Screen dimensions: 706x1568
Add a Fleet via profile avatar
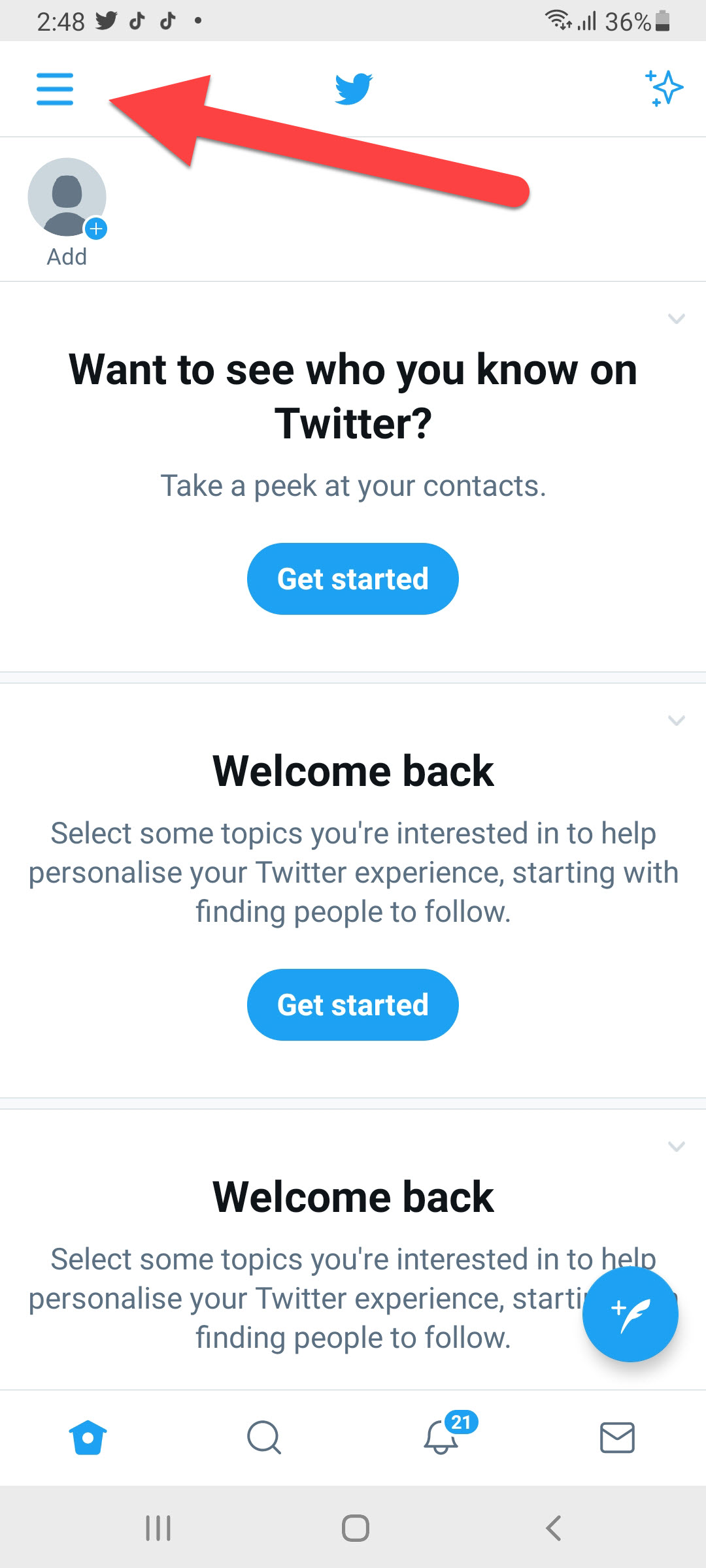(67, 197)
